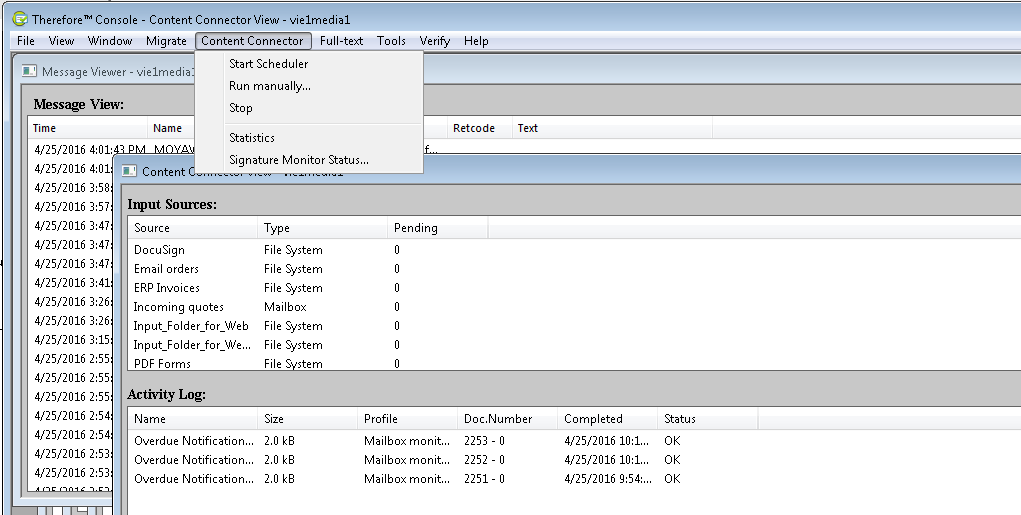
Task: Click the Mailbox type cell
Action: tap(285, 307)
